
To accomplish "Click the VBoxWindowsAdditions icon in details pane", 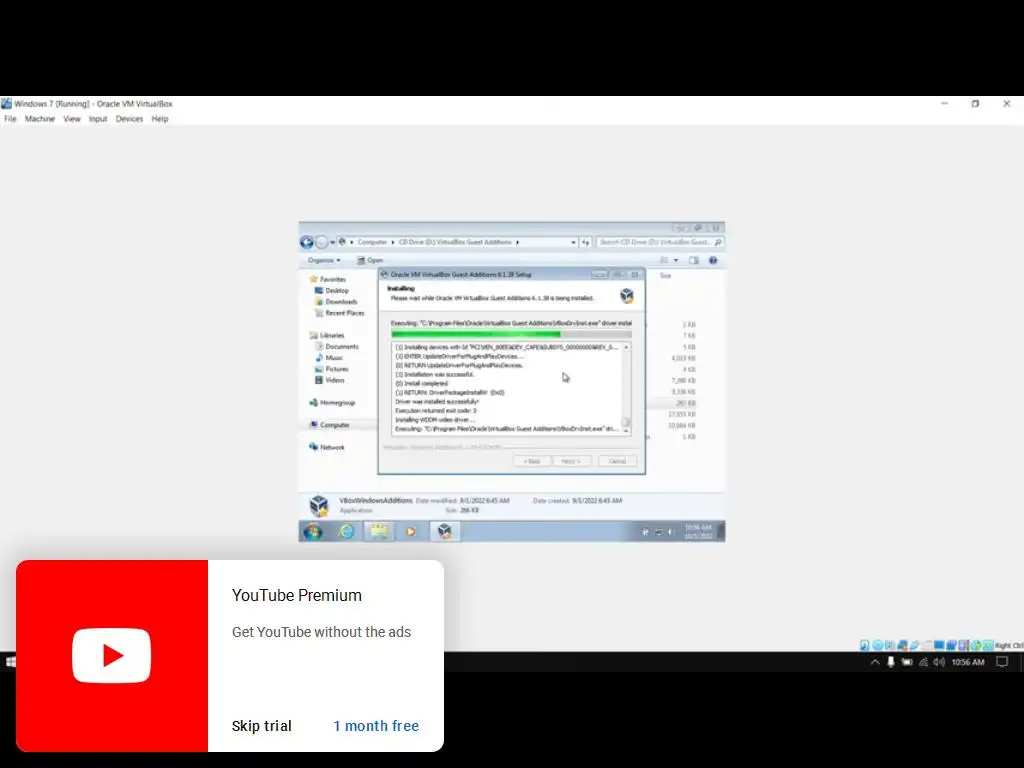I will point(319,505).
